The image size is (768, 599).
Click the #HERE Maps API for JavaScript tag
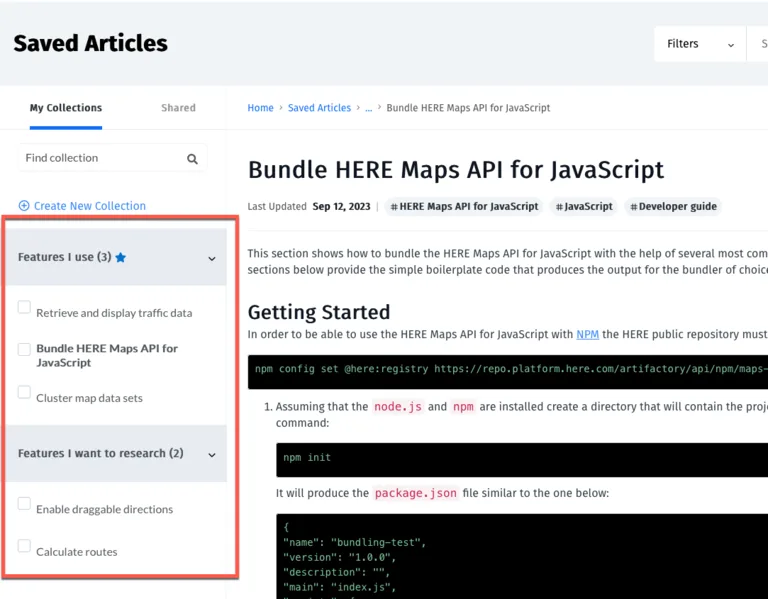coord(464,206)
